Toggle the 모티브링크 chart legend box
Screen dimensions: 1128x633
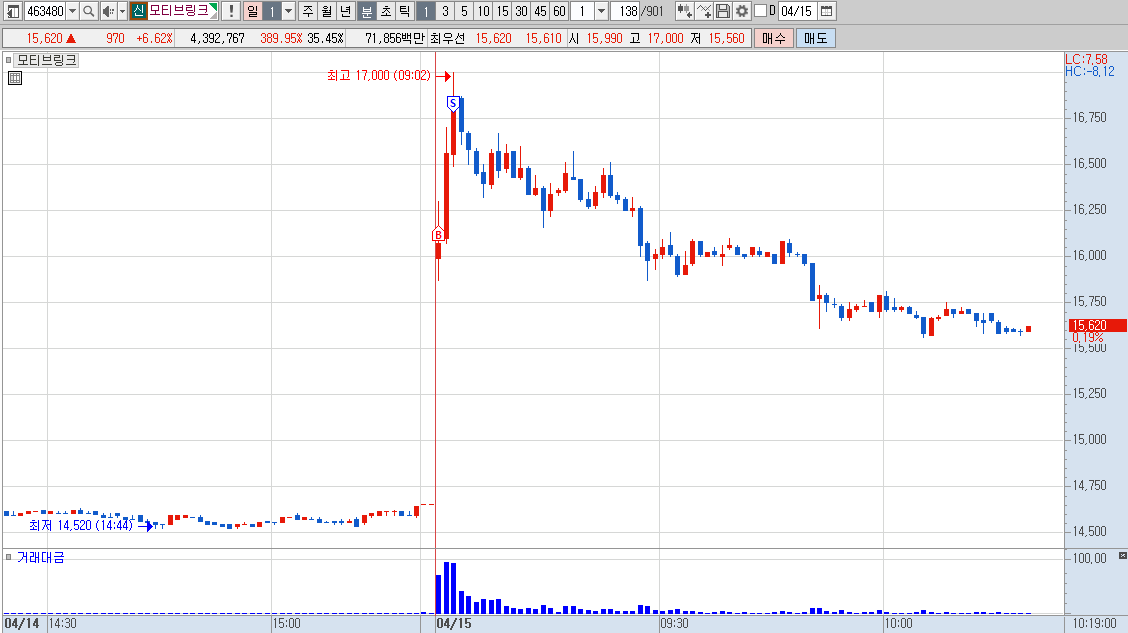(x=9, y=60)
